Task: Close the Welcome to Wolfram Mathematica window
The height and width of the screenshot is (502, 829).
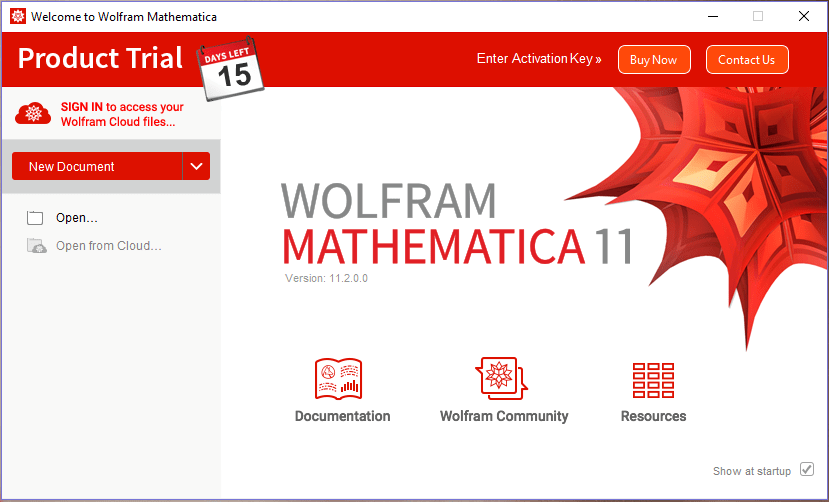Action: click(x=804, y=16)
